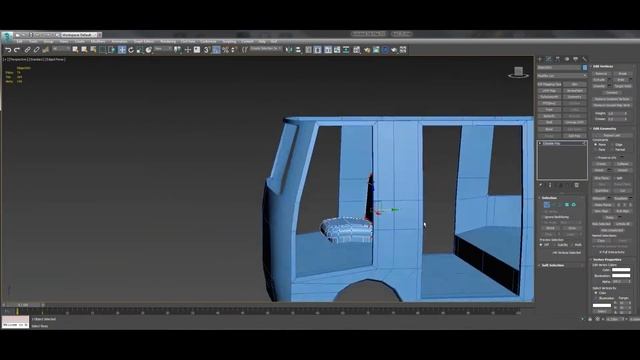Screen dimensions: 640x360
Task: Open the Tools menu
Action: 33,41
